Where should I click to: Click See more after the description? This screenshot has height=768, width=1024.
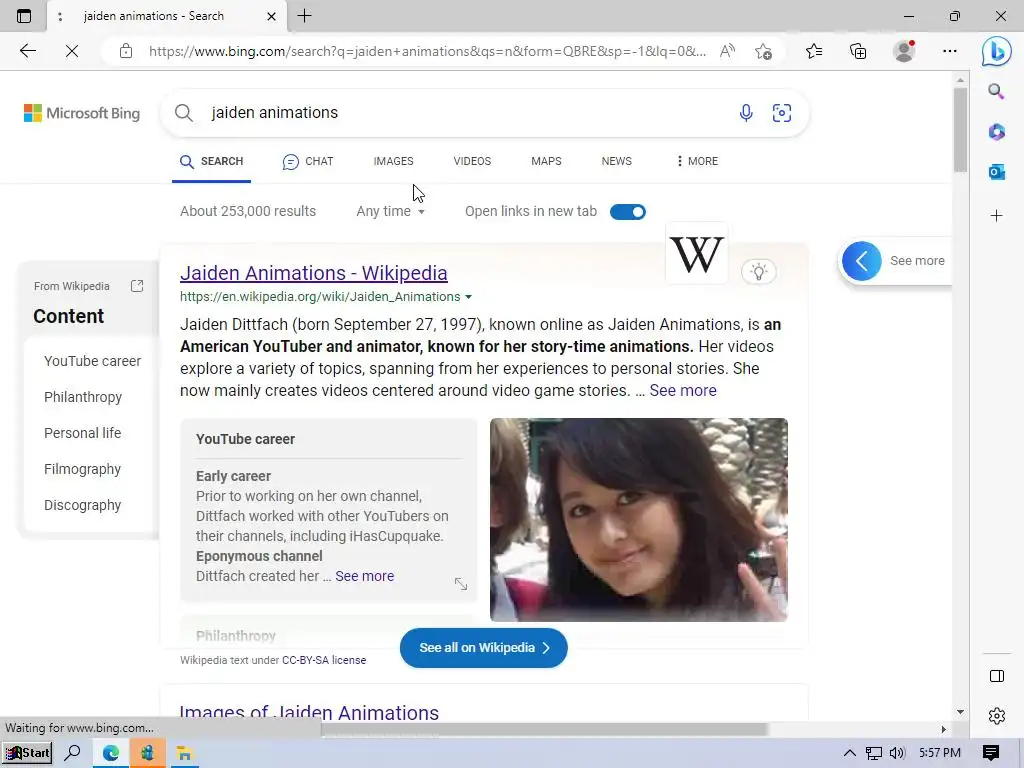click(x=682, y=391)
